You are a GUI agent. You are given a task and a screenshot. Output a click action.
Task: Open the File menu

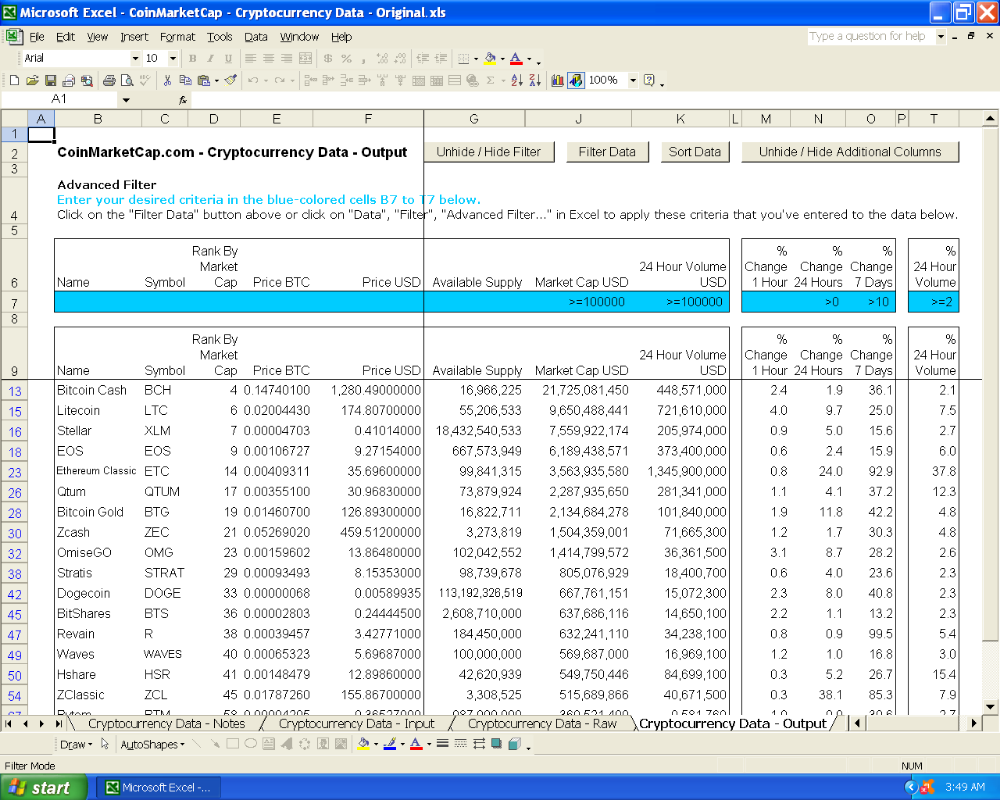tap(37, 37)
